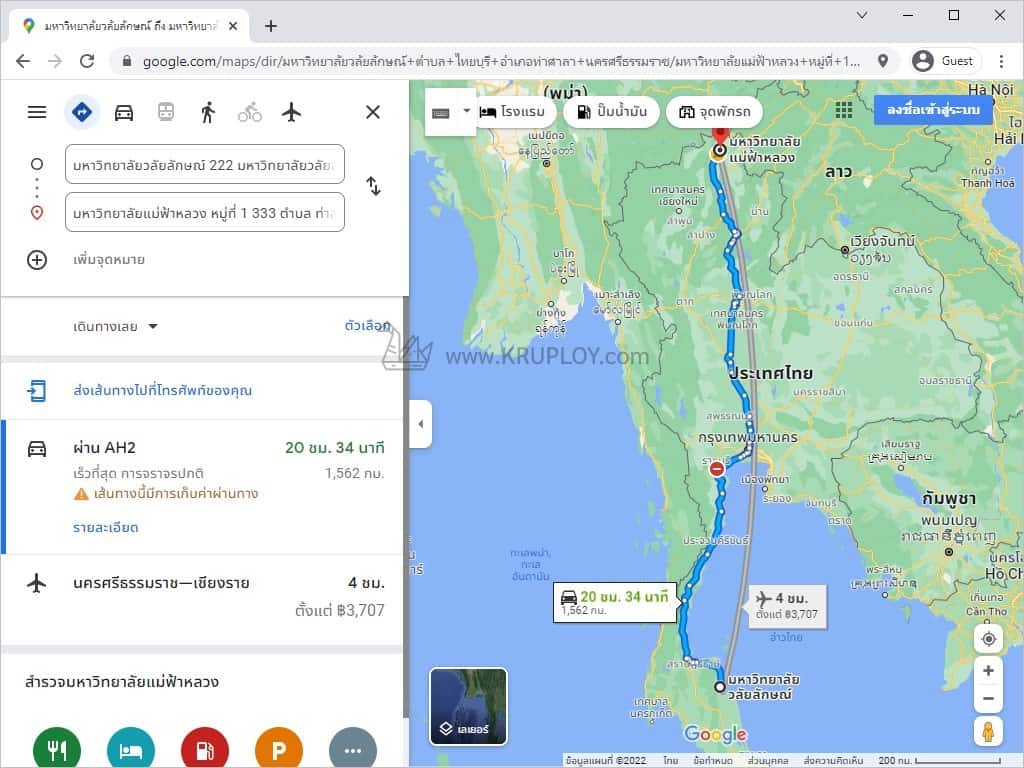Click the more categories explore icon

click(353, 750)
